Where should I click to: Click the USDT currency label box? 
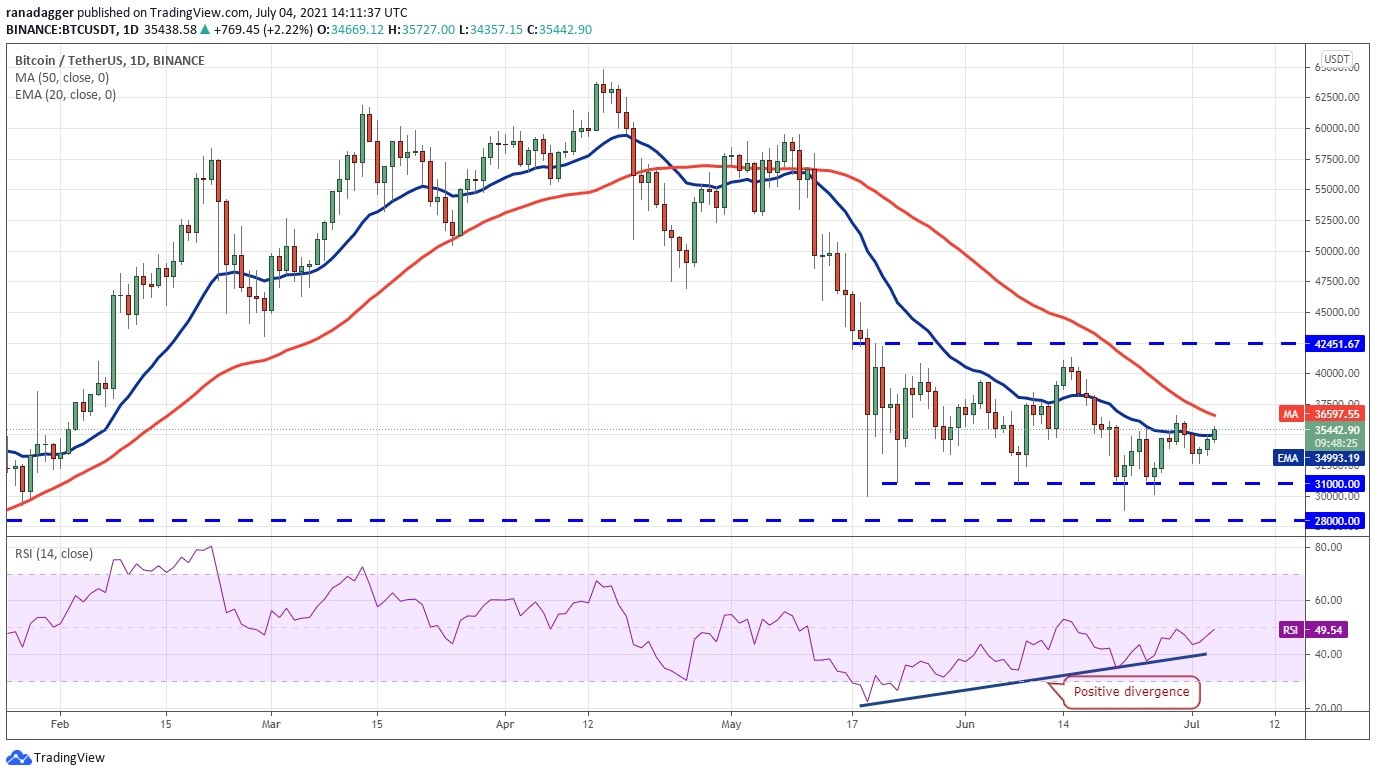(1337, 59)
